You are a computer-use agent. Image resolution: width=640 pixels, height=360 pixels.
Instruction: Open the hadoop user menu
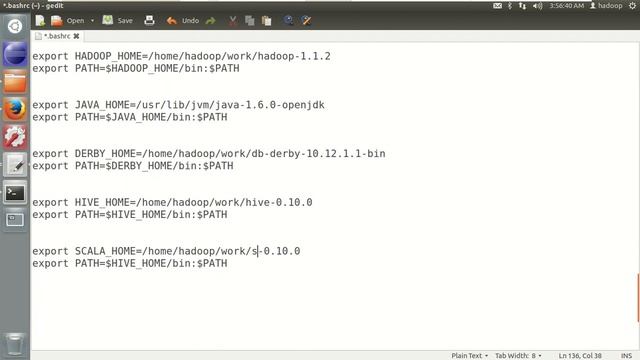606,6
